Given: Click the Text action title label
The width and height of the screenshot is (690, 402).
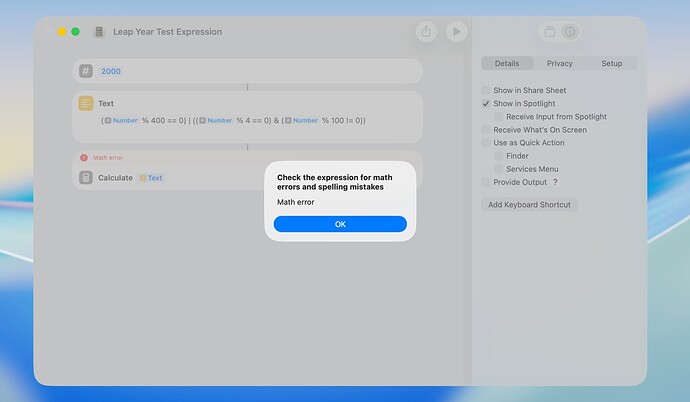Looking at the screenshot, I should [x=106, y=103].
